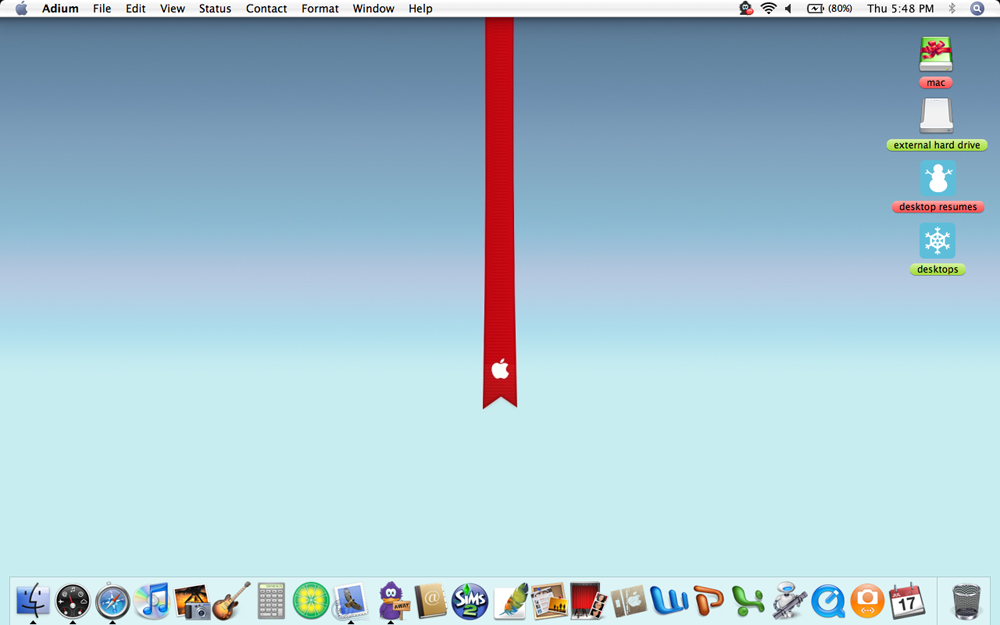Select the external hard drive icon

(936, 116)
